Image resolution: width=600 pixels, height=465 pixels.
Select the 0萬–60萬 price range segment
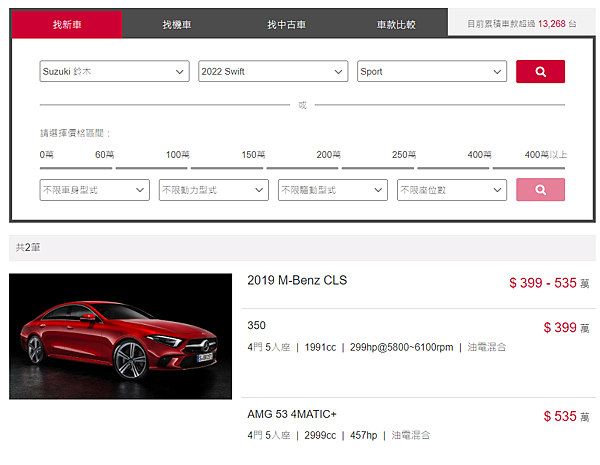(76, 168)
